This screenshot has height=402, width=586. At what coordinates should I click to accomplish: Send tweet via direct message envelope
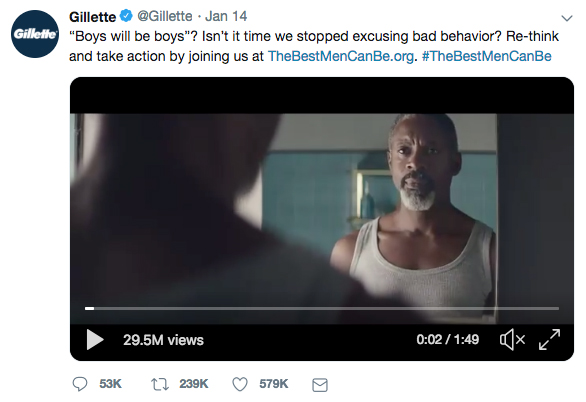(320, 385)
